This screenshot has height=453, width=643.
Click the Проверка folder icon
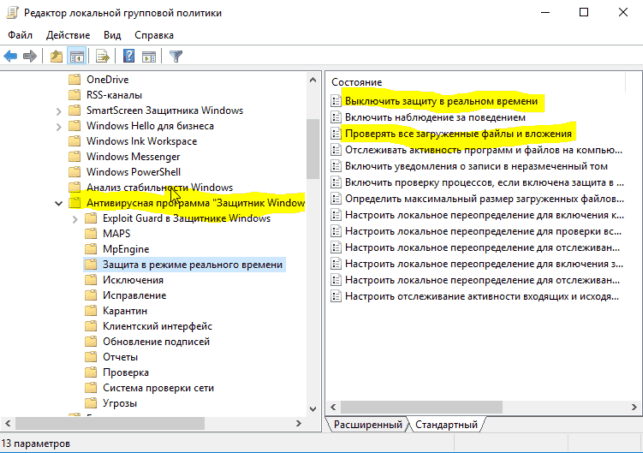[x=91, y=372]
